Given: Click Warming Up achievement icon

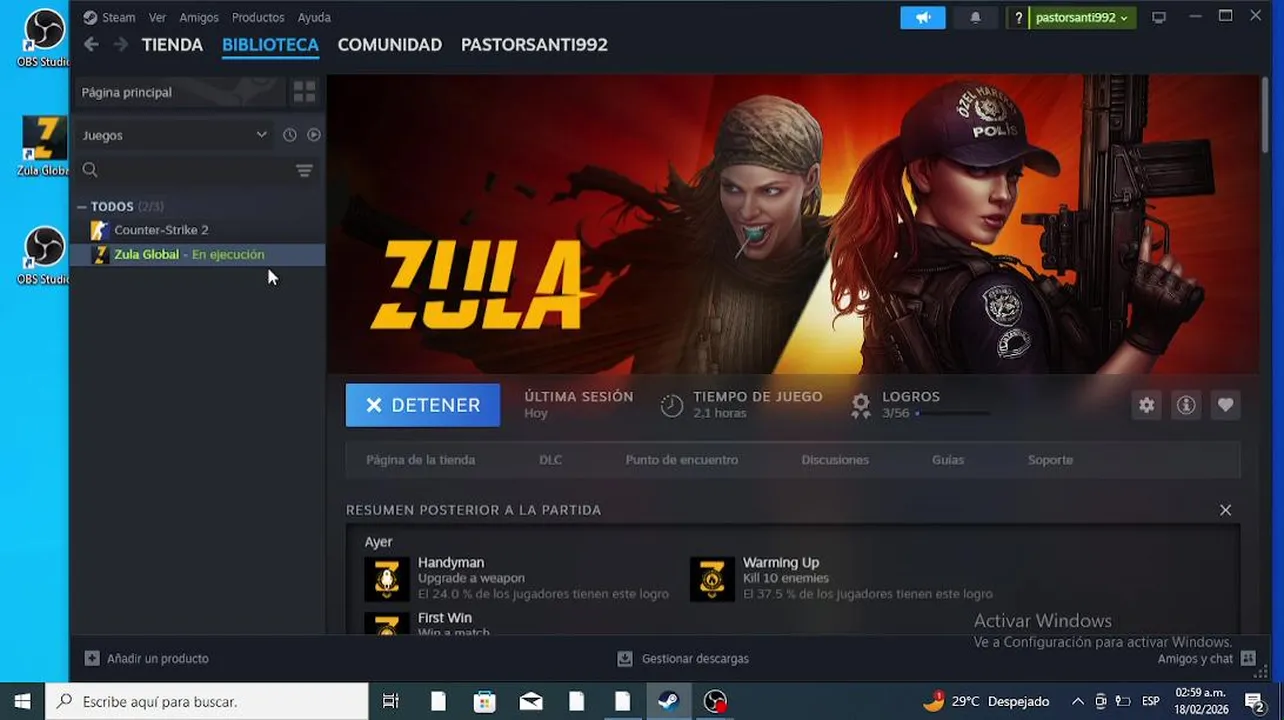Looking at the screenshot, I should tap(712, 579).
